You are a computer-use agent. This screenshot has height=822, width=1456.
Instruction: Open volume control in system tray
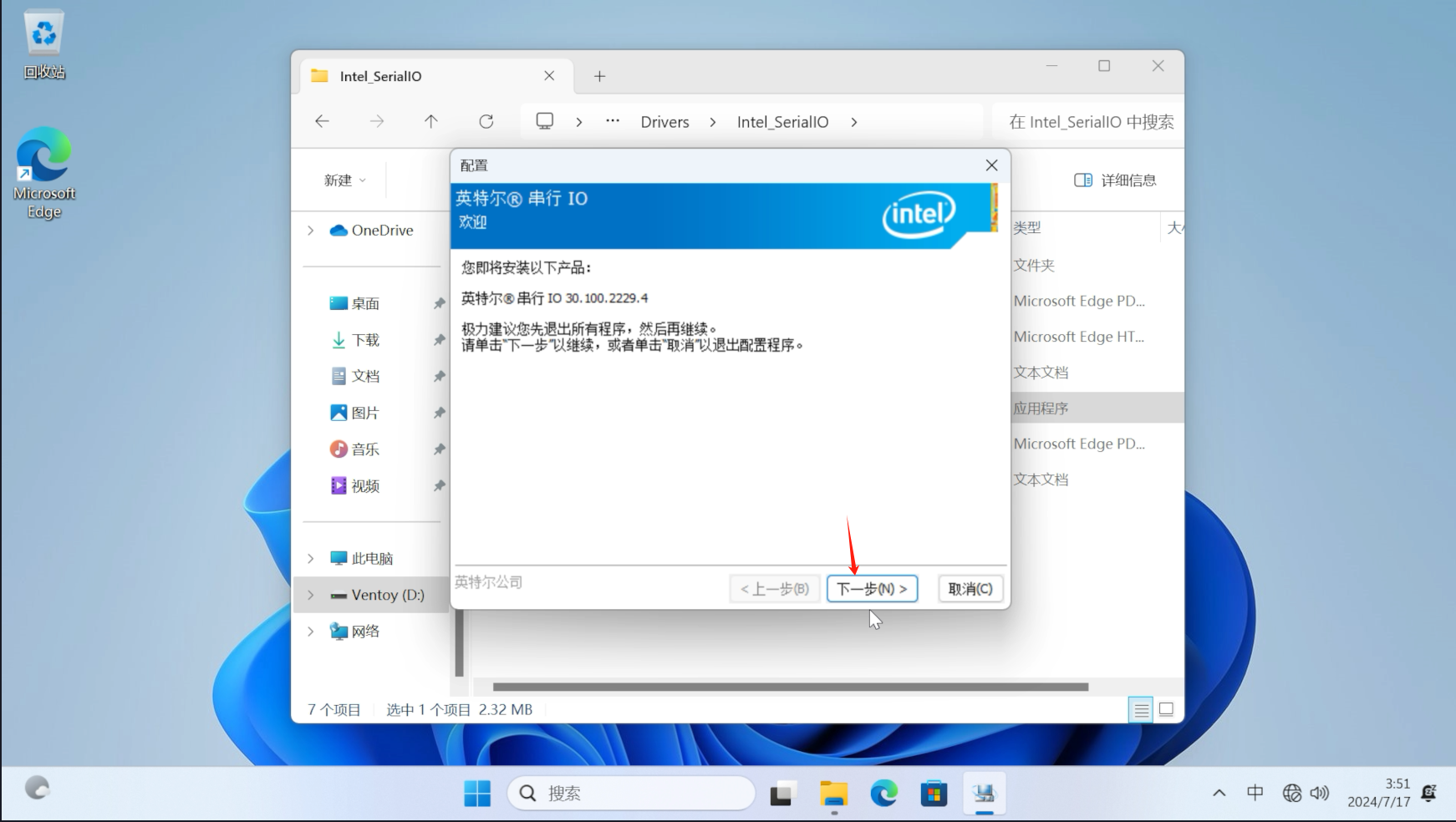(1320, 793)
